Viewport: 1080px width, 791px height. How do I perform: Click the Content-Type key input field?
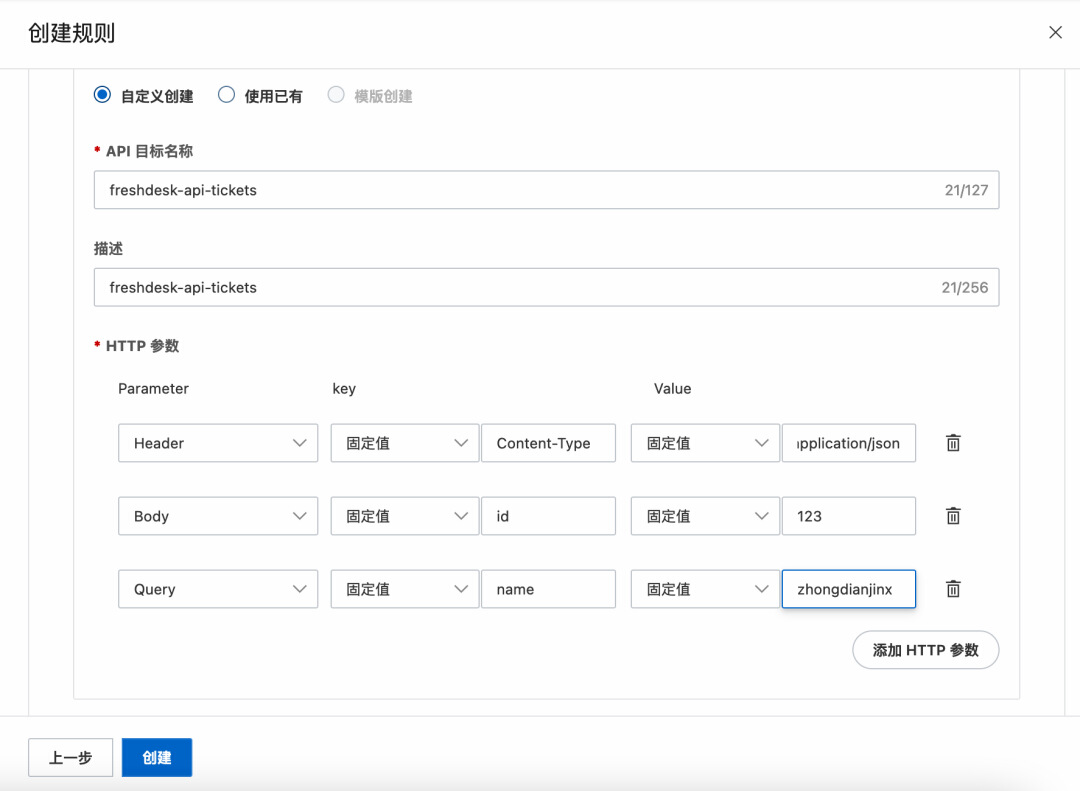548,443
